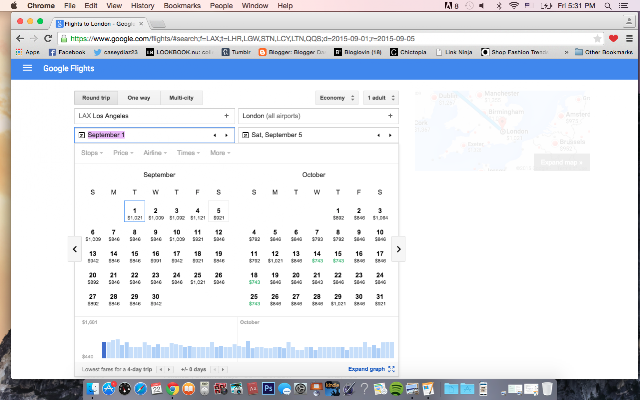Move return date one day later
Image resolution: width=640 pixels, height=400 pixels.
point(390,135)
